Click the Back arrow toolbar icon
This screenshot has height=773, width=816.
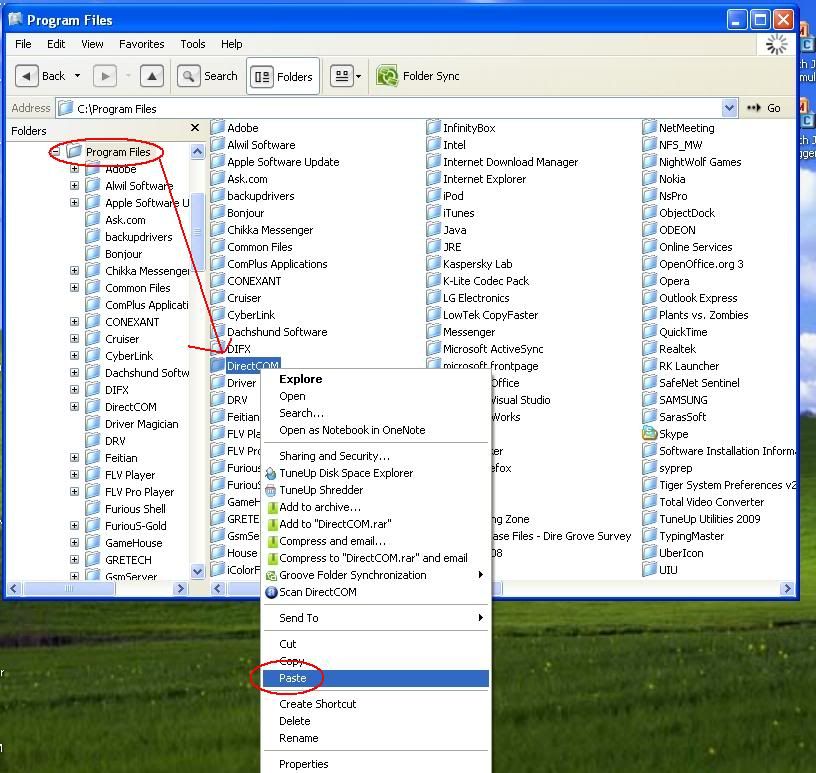coord(29,76)
